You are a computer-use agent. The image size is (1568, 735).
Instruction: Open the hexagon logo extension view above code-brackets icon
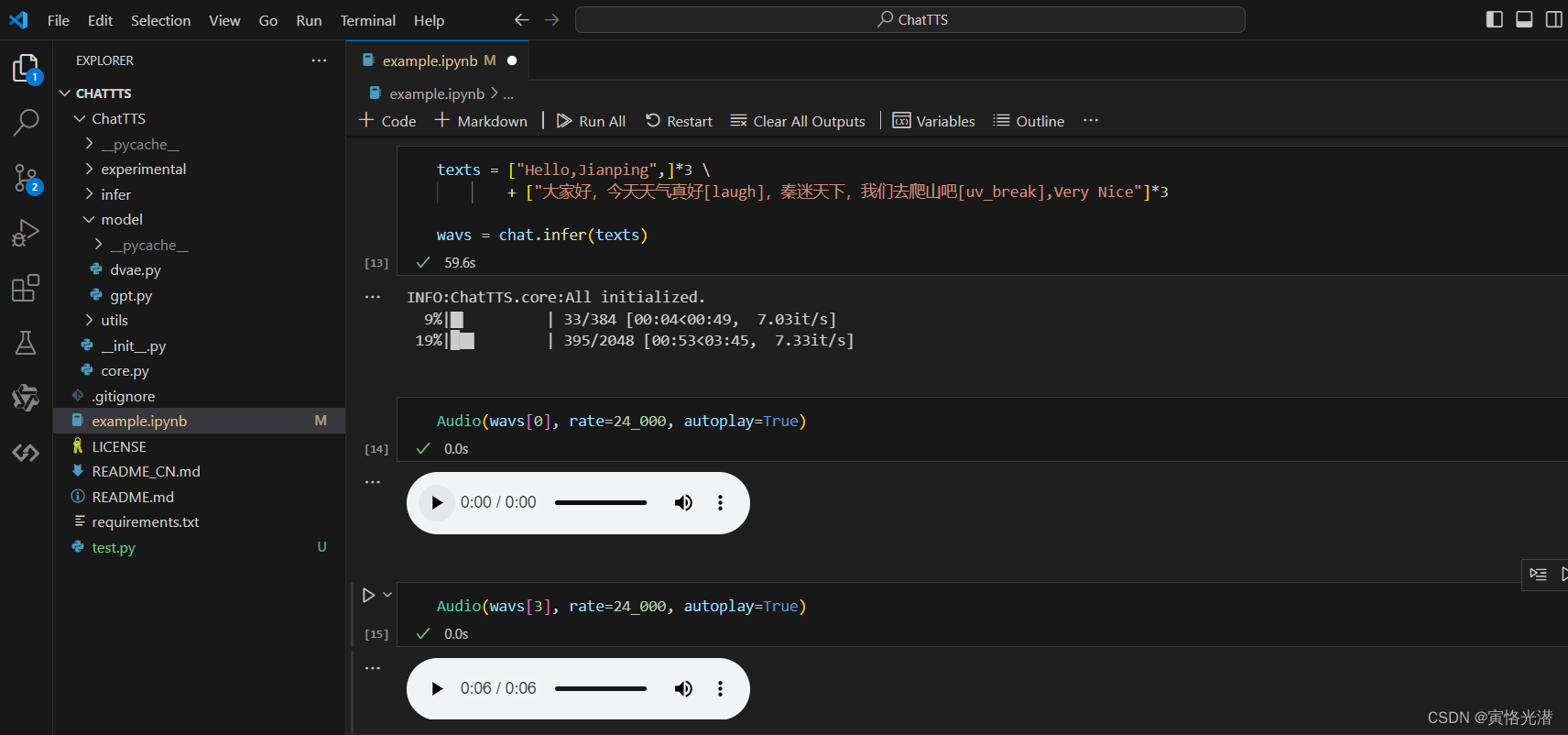pos(26,398)
